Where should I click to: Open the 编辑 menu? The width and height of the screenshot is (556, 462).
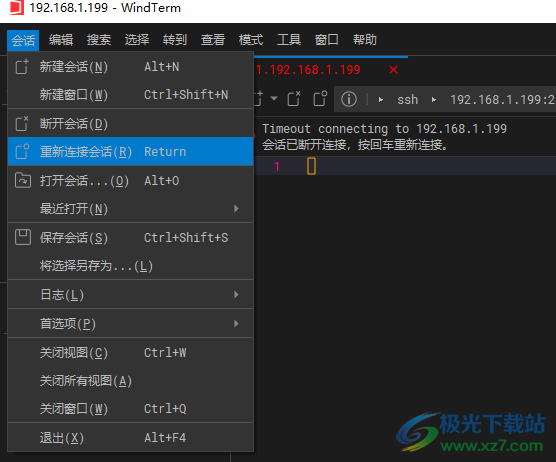(61, 40)
